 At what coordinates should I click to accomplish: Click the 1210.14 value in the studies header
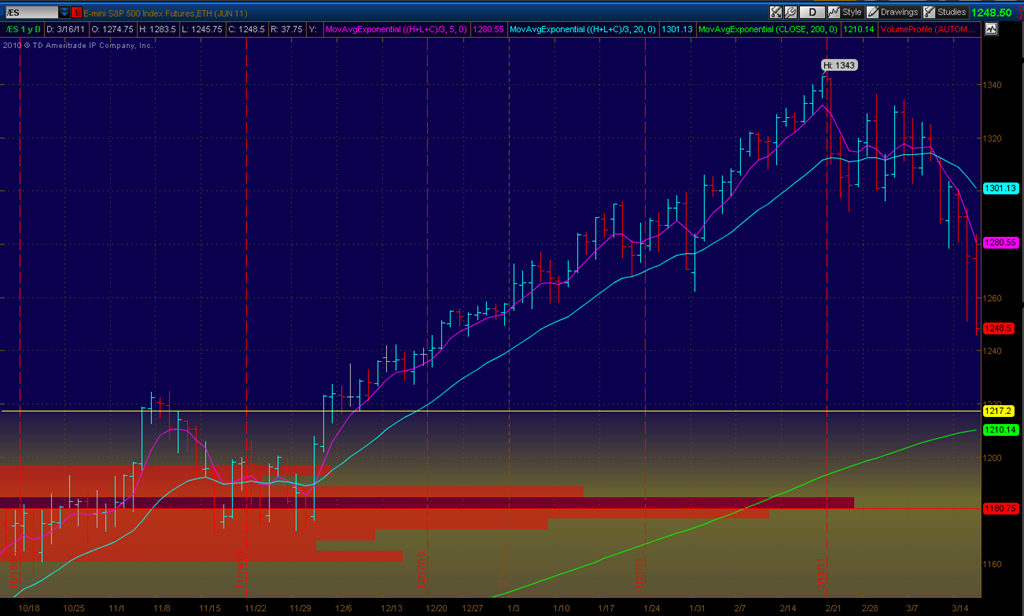[x=858, y=29]
